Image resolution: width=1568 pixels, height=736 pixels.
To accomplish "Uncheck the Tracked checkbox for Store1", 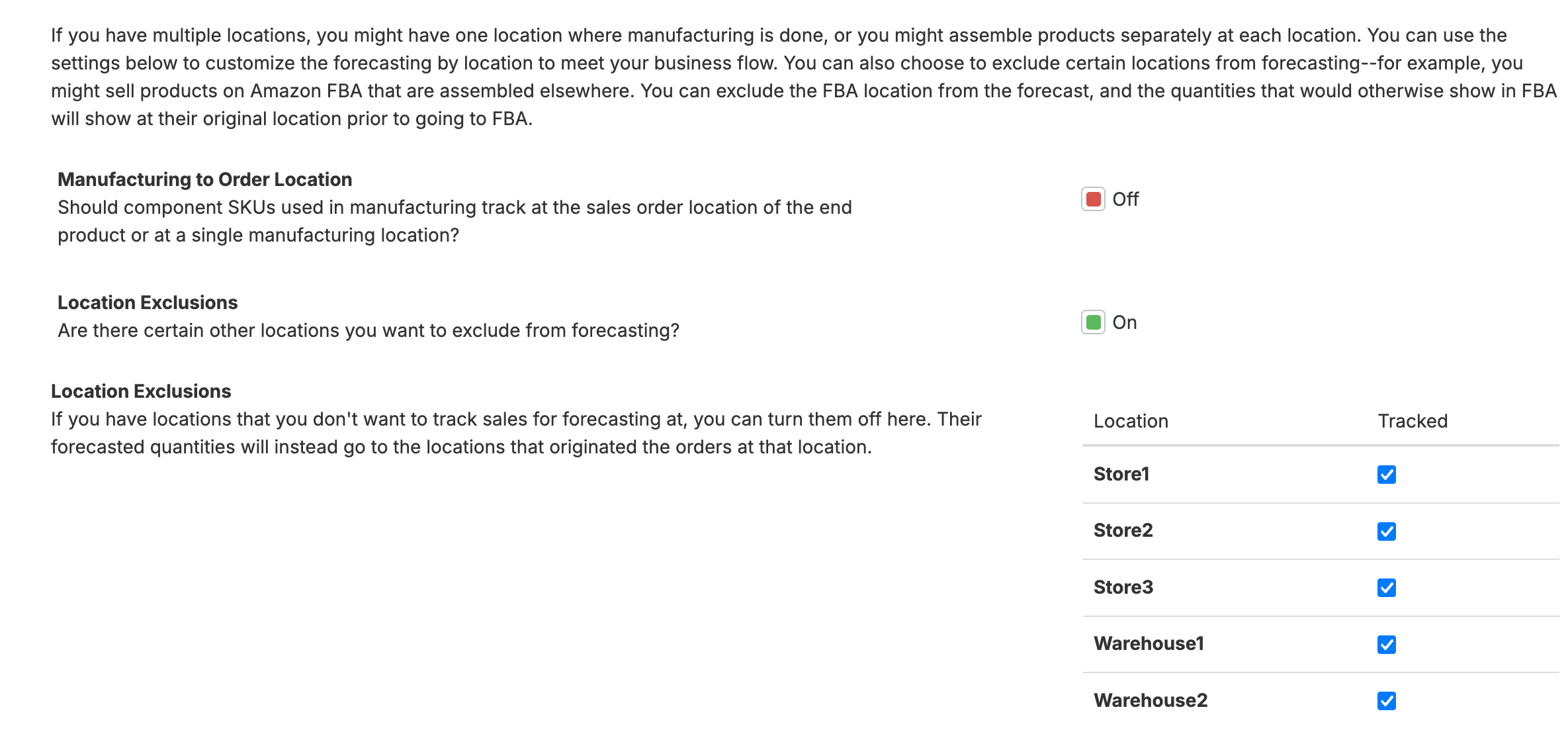I will tap(1387, 474).
